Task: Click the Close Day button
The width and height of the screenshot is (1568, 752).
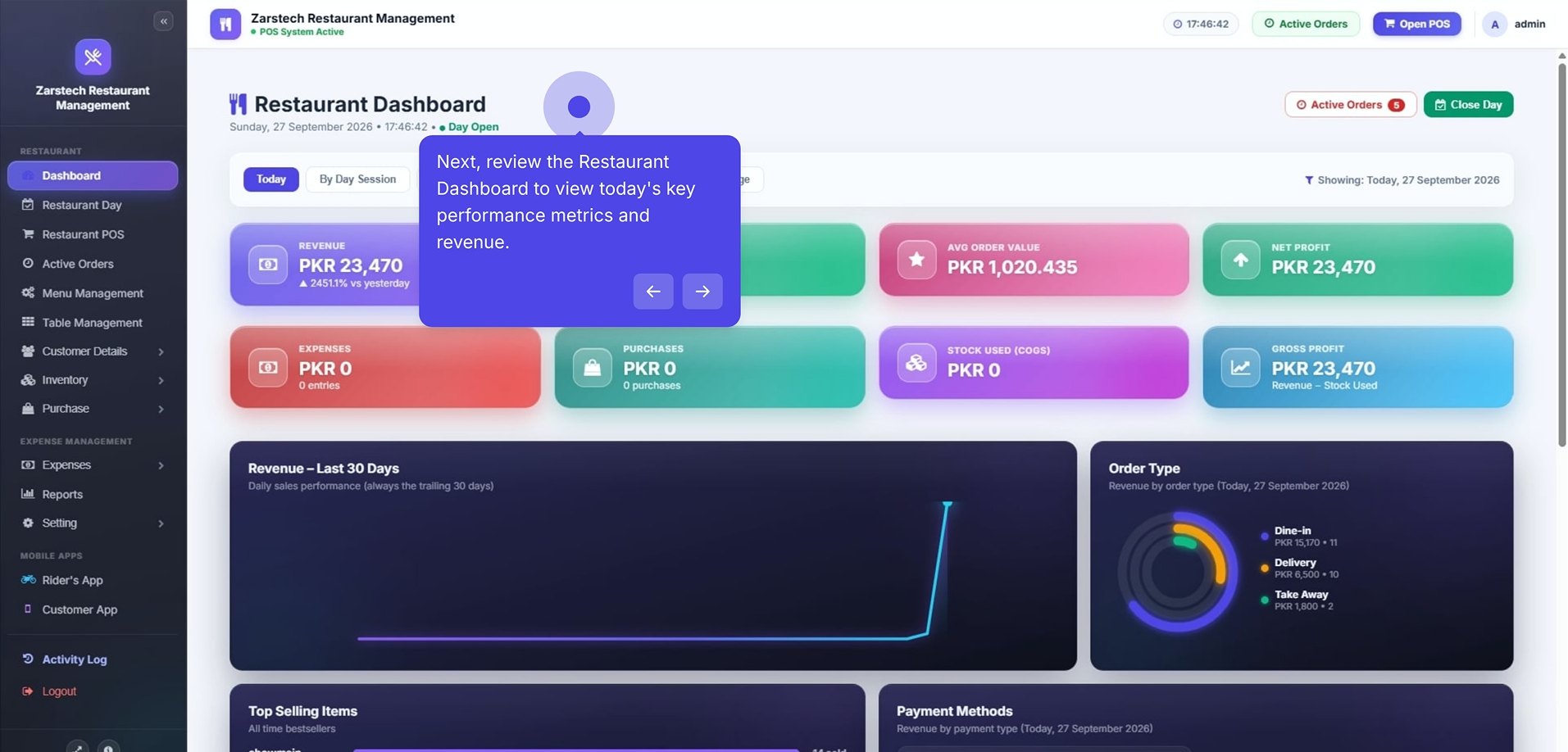Action: (1468, 105)
